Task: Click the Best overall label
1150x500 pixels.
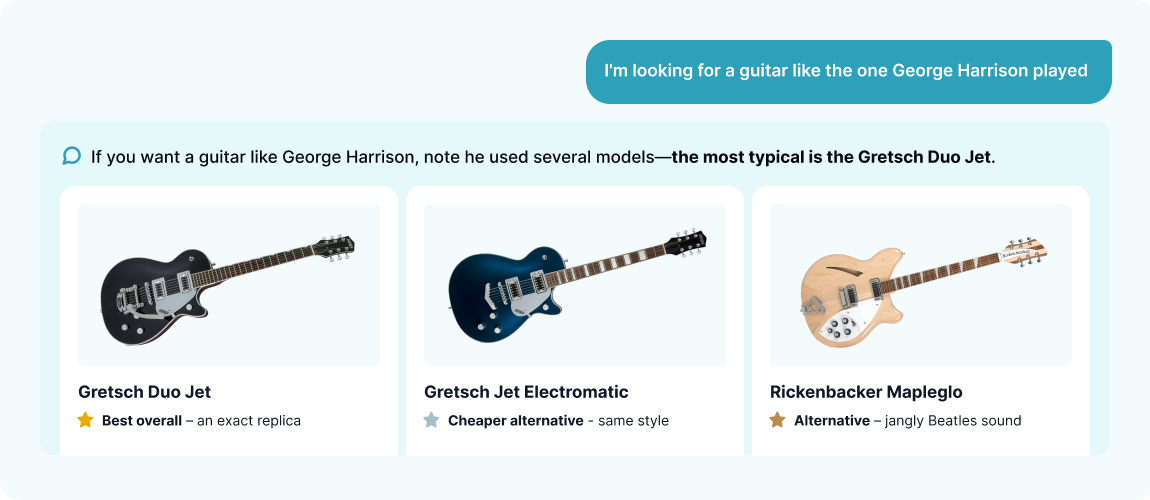Action: pos(142,421)
